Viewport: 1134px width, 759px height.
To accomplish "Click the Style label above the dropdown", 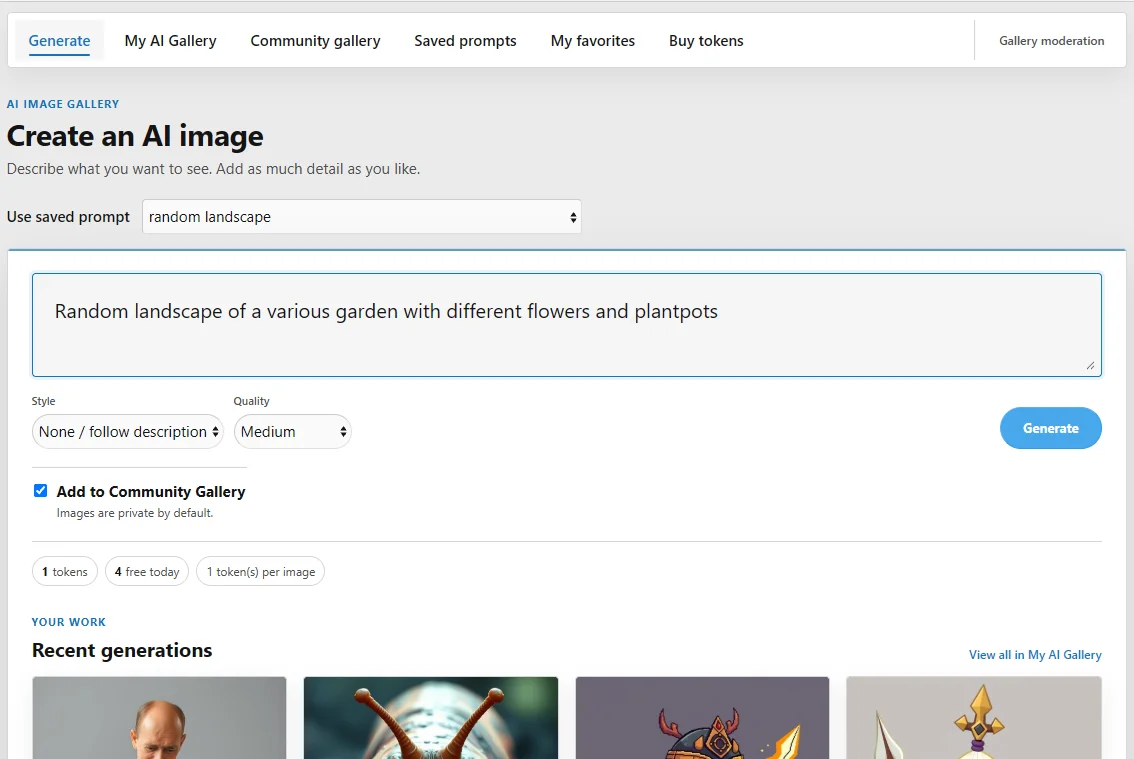I will tap(43, 401).
